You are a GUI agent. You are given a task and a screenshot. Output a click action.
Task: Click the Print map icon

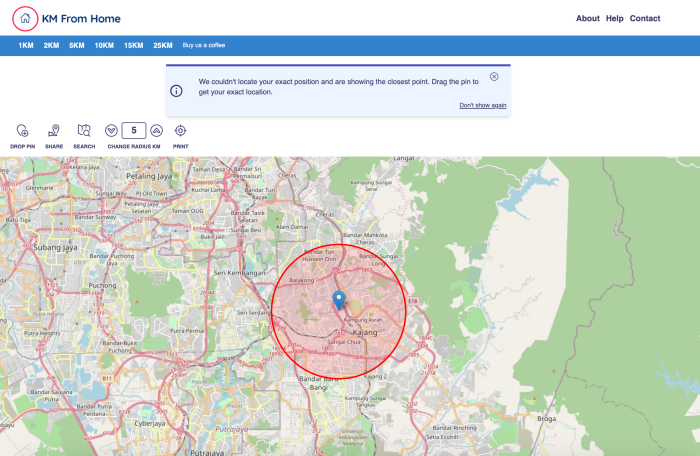[180, 131]
